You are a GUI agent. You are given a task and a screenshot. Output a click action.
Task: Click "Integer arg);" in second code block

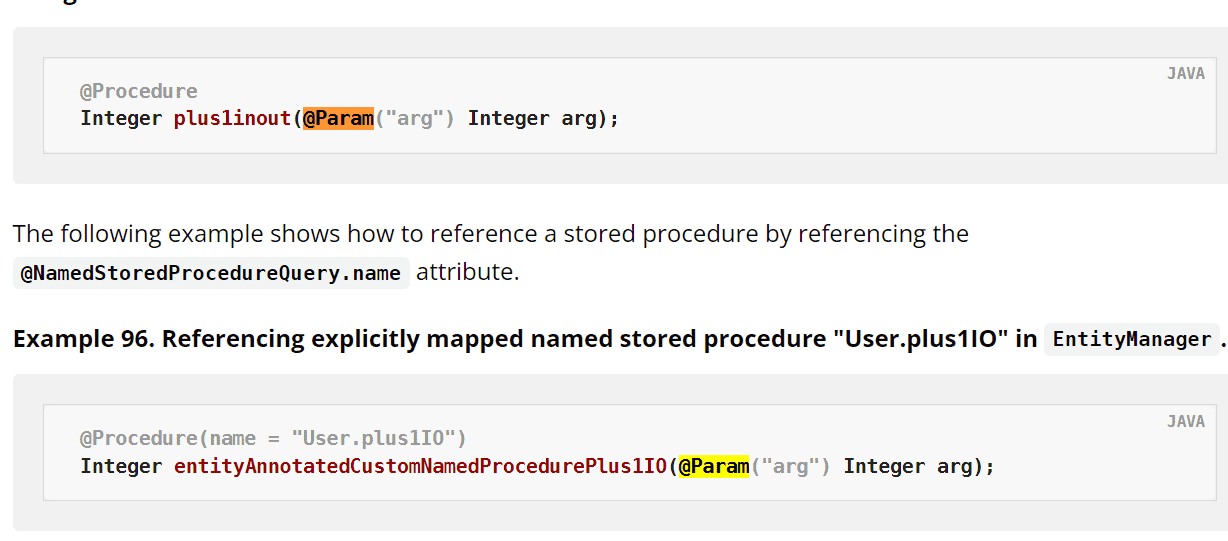point(920,466)
